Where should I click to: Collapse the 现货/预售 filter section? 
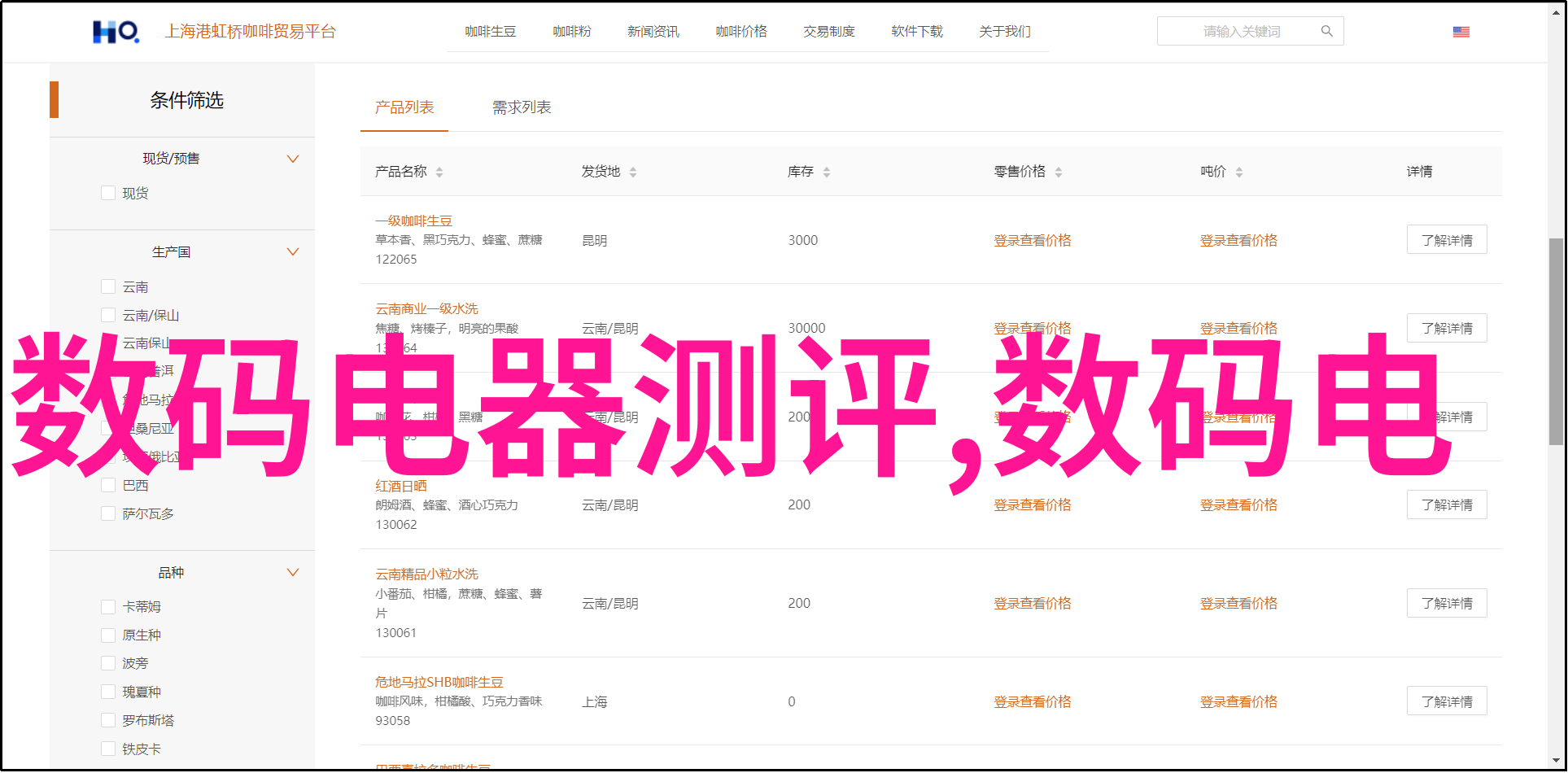(293, 159)
